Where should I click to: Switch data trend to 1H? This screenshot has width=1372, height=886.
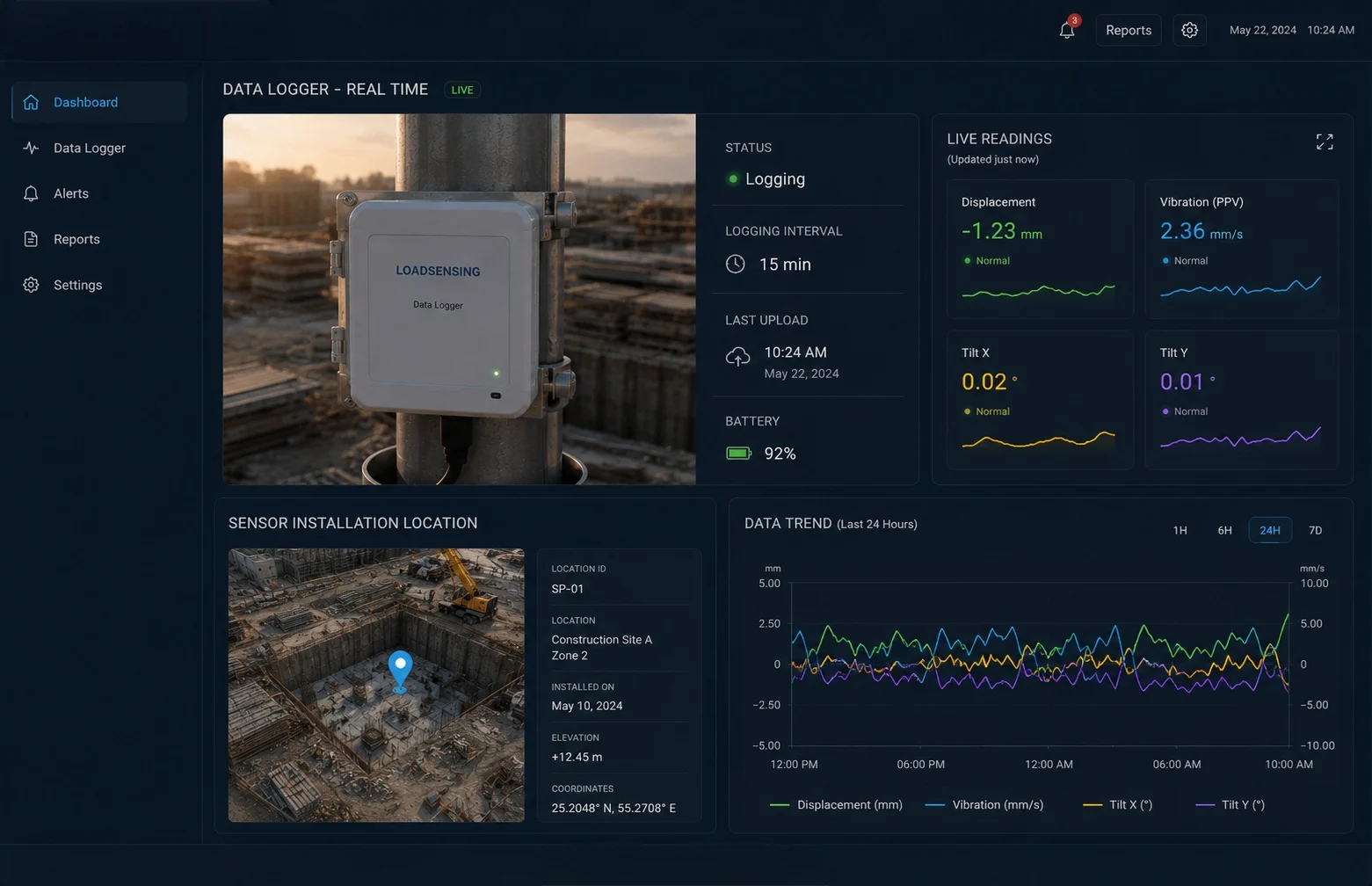(1180, 530)
